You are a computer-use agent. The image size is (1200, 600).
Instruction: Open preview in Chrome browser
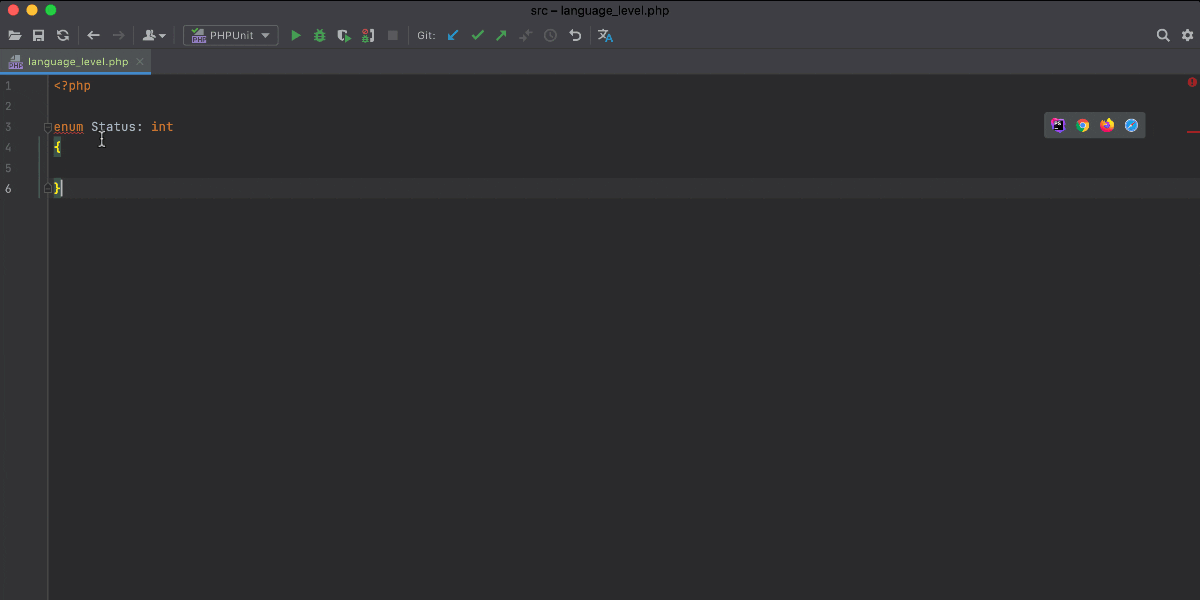point(1083,125)
